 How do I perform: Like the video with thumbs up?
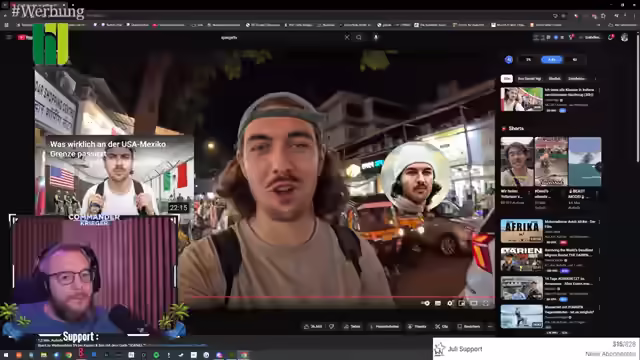coord(313,327)
